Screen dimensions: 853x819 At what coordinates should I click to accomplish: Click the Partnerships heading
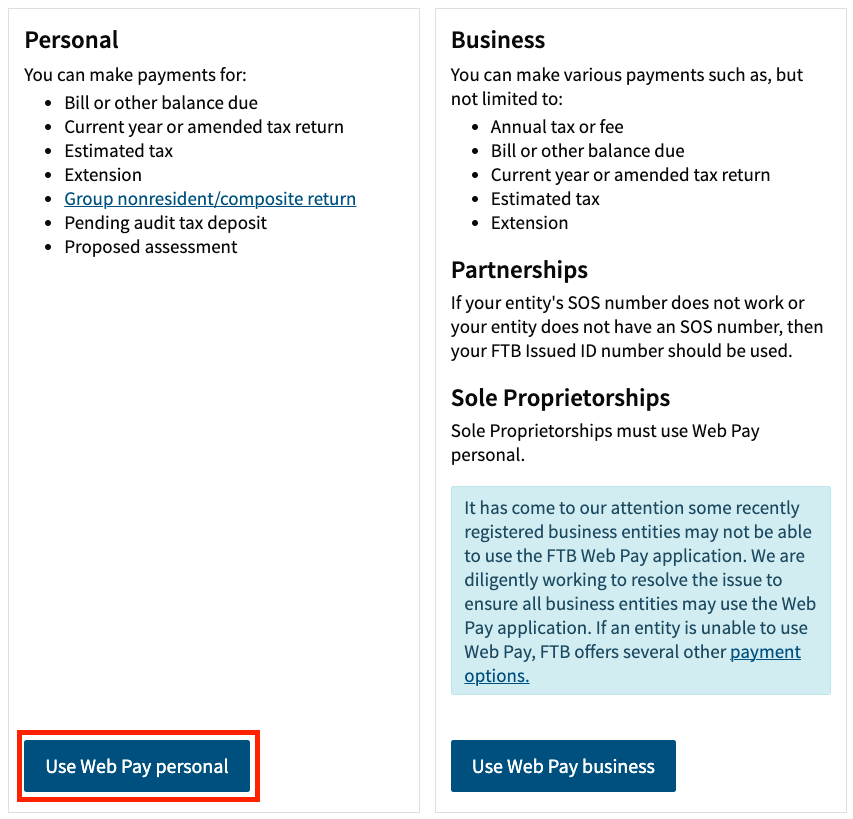point(519,270)
